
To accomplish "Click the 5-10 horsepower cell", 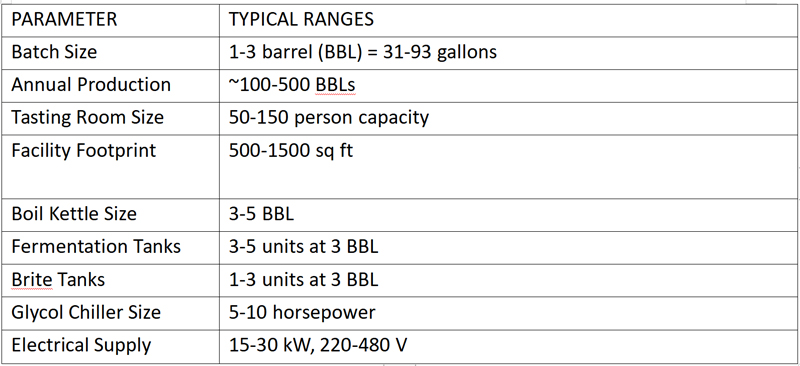I will (x=509, y=312).
